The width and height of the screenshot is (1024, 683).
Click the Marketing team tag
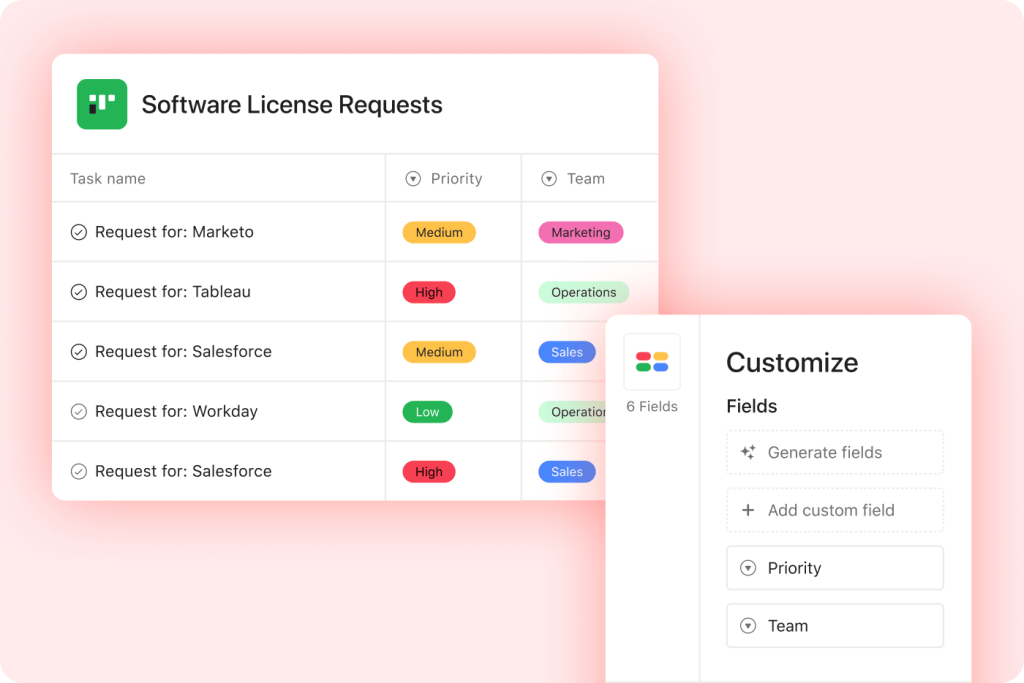(581, 232)
